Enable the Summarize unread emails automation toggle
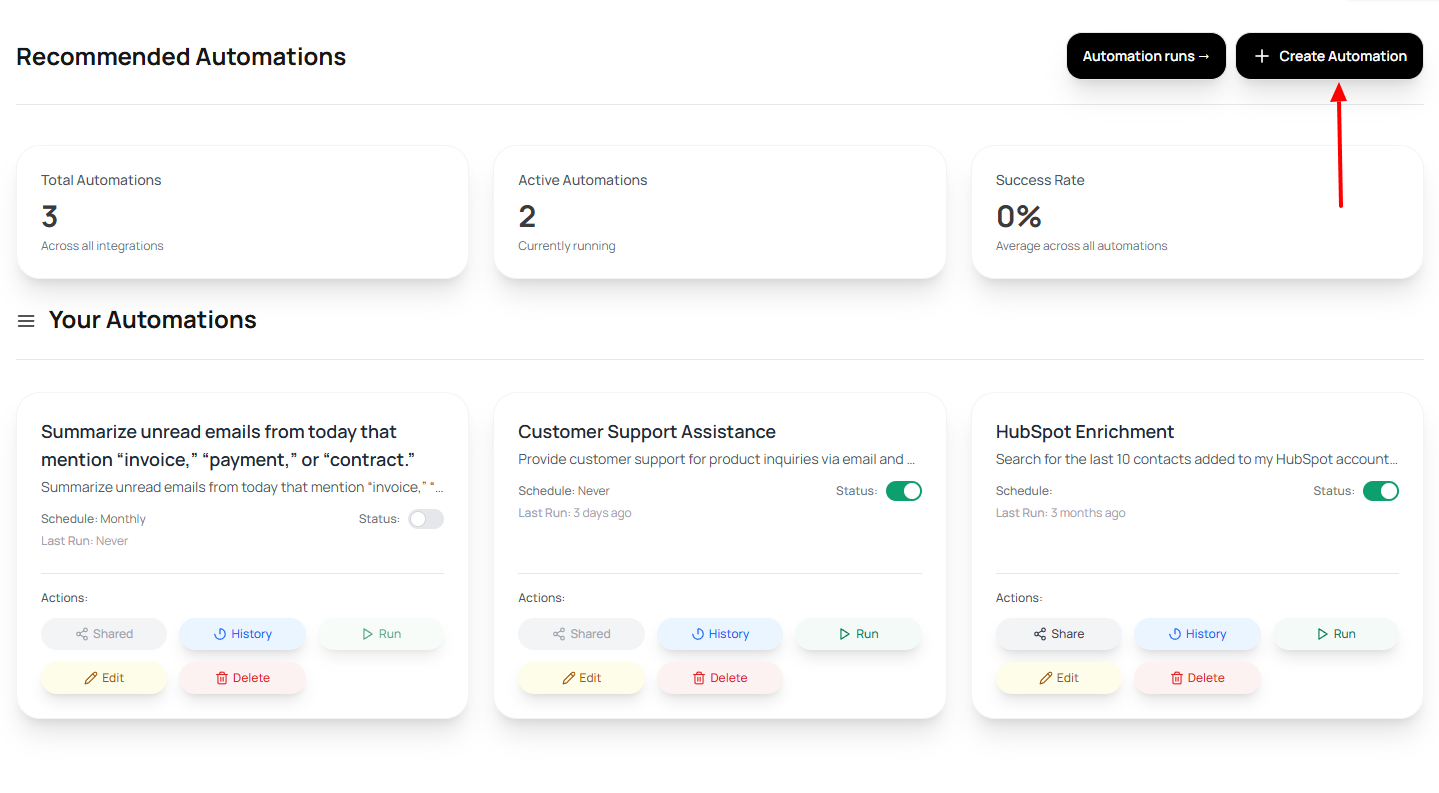This screenshot has width=1439, height=793. pyautogui.click(x=426, y=519)
